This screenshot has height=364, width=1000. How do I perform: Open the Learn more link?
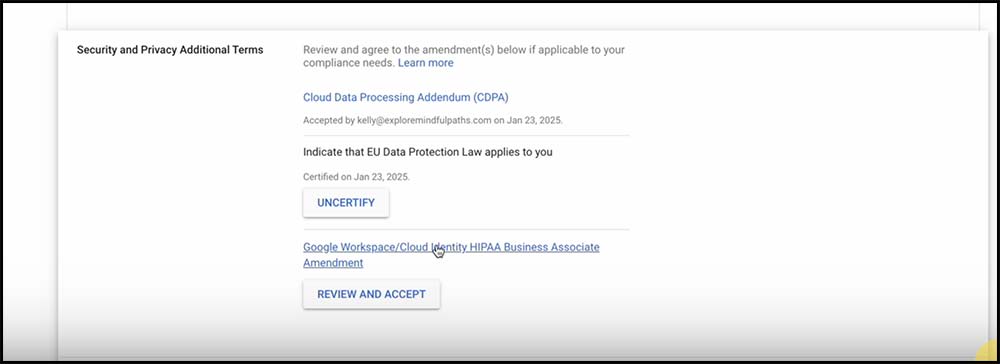pos(425,63)
